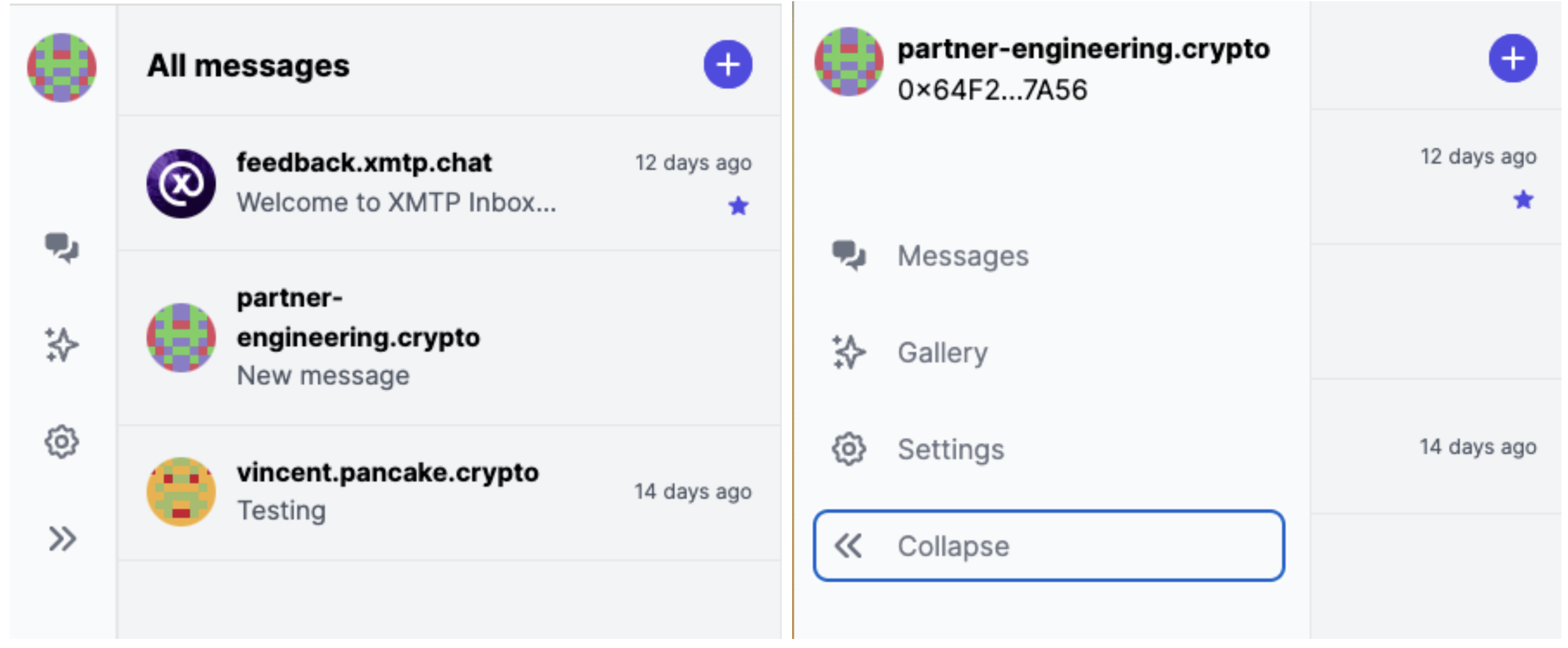Viewport: 1568px width, 648px height.
Task: Open the Gallery sparkle icon in the sidebar
Action: coord(60,344)
